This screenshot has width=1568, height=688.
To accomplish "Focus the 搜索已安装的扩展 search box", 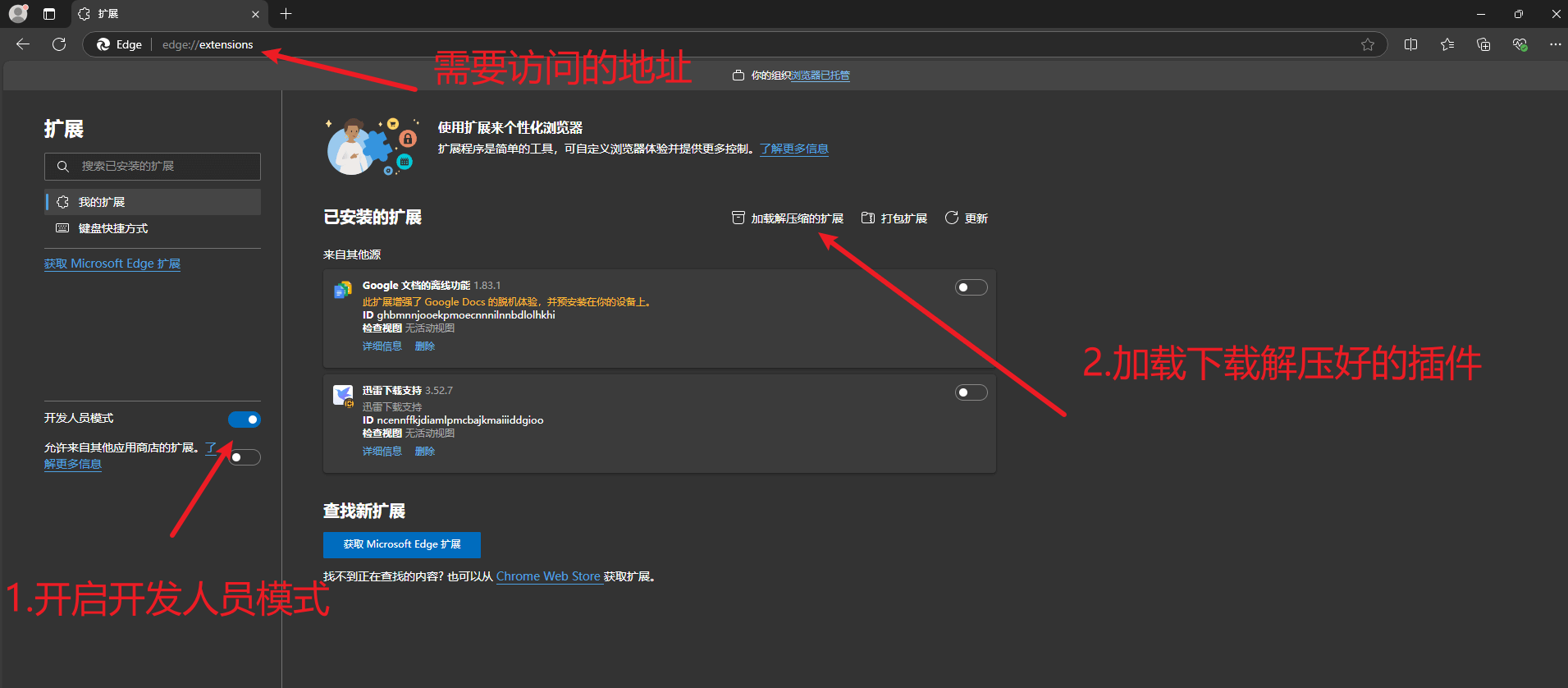I will (153, 167).
